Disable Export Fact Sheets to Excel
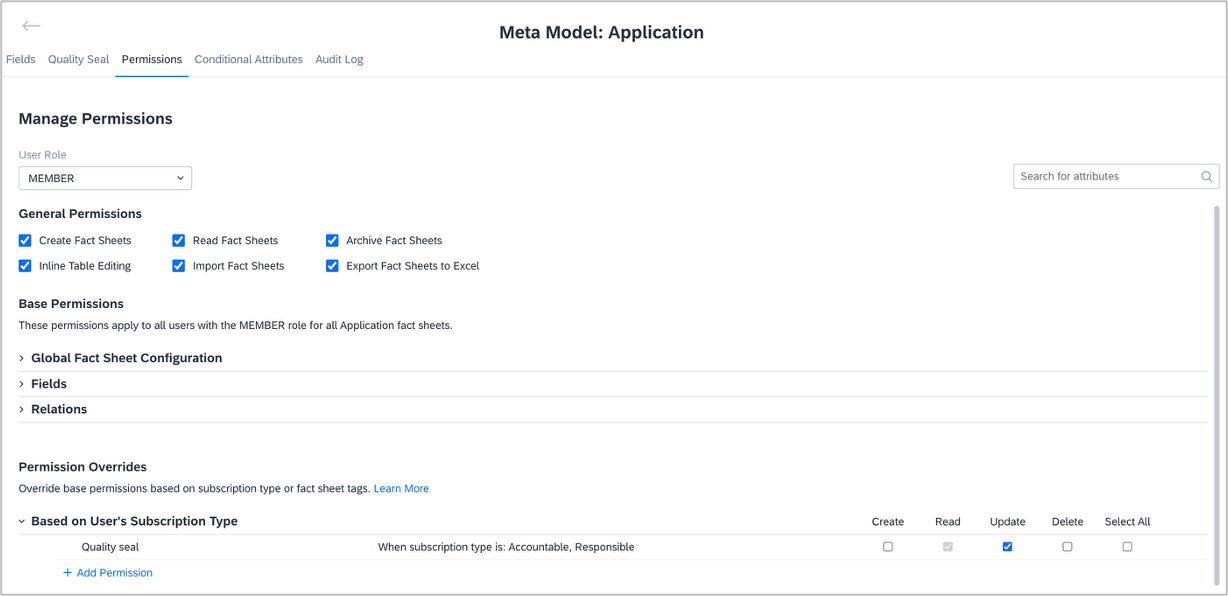The height and width of the screenshot is (596, 1228). tap(332, 266)
